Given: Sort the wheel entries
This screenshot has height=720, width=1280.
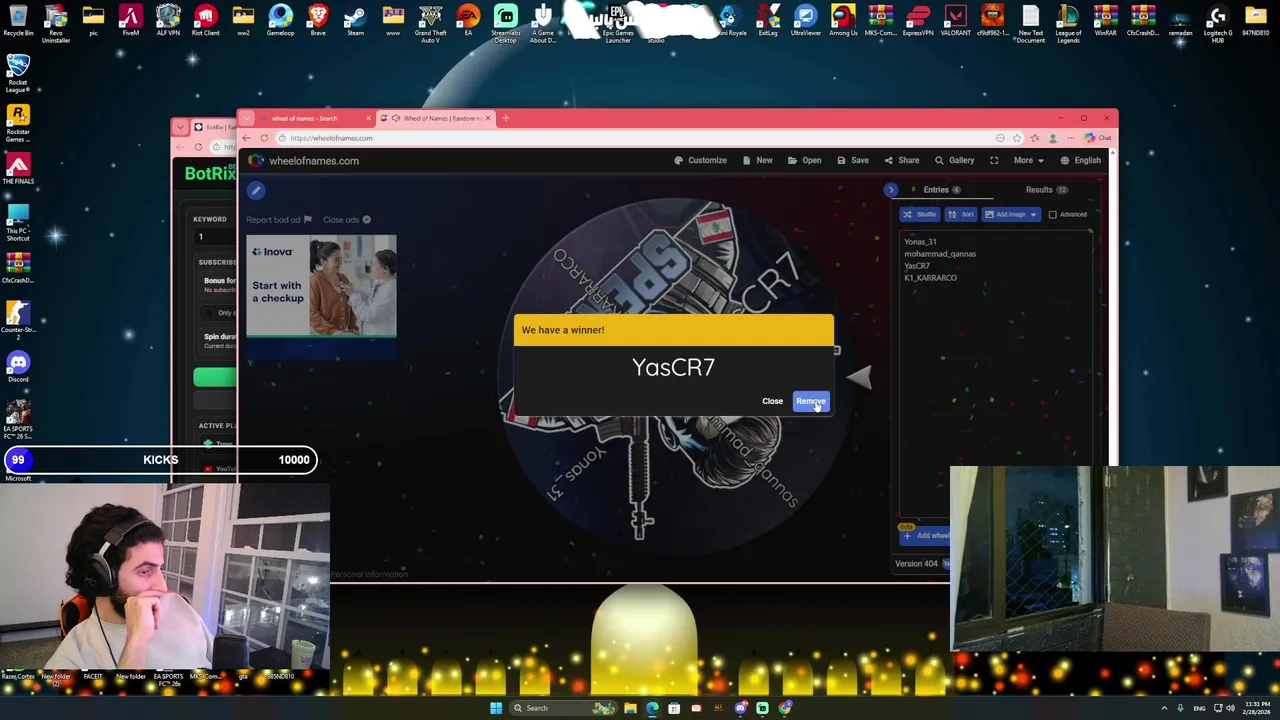Looking at the screenshot, I should pos(961,214).
